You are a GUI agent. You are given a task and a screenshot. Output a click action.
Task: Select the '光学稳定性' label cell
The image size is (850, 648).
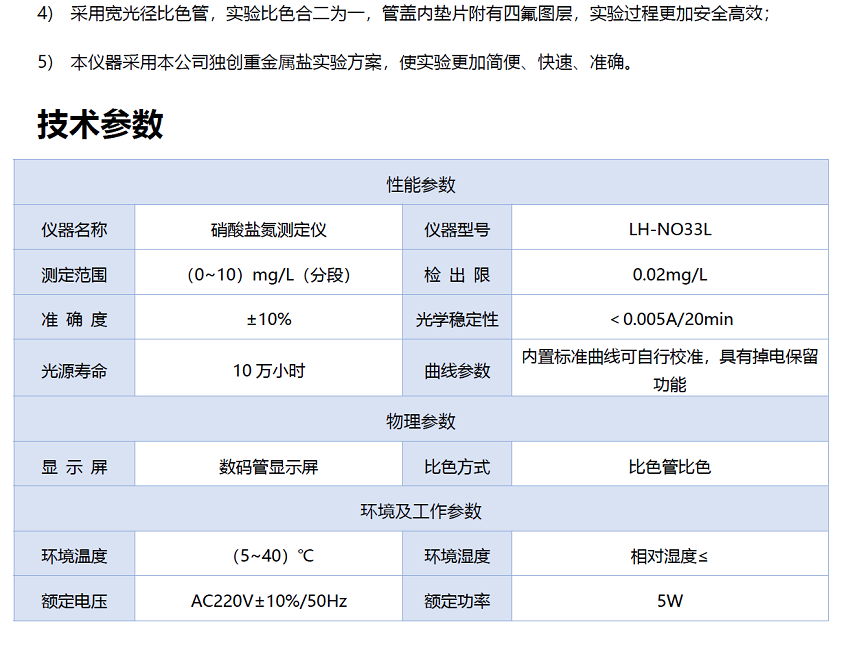457,317
